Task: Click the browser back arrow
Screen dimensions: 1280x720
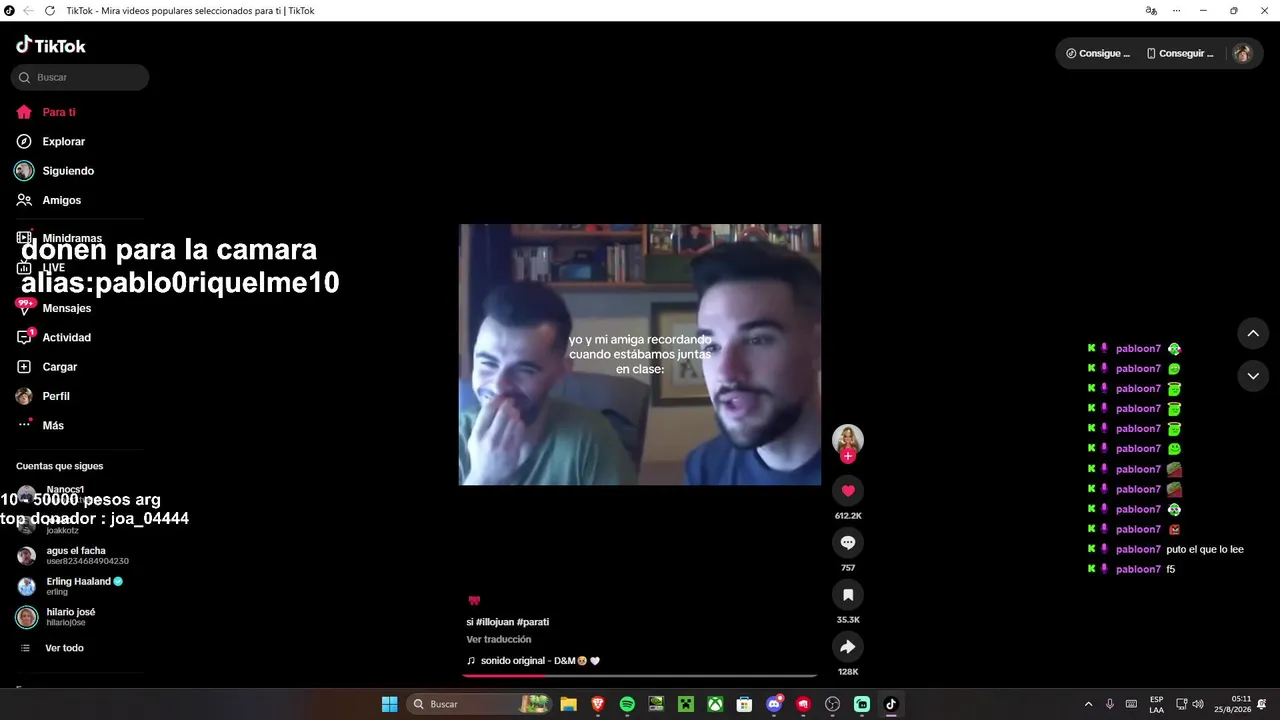Action: 27,11
